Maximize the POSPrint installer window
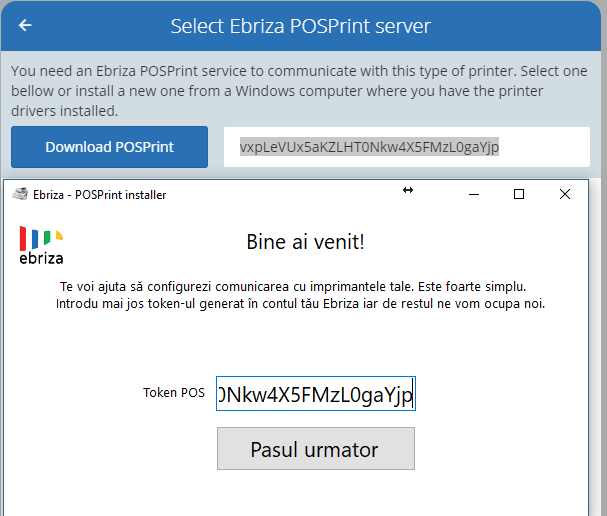The image size is (607, 516). point(519,194)
